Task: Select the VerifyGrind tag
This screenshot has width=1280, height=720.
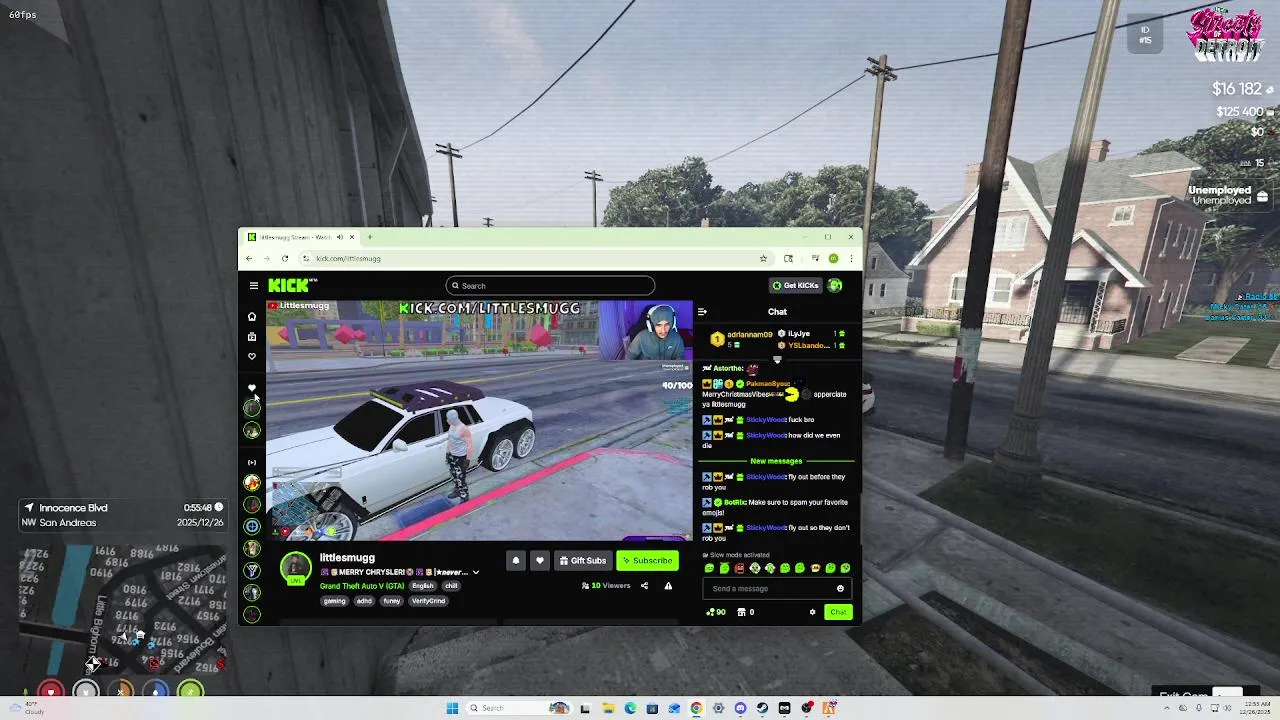Action: tap(428, 601)
